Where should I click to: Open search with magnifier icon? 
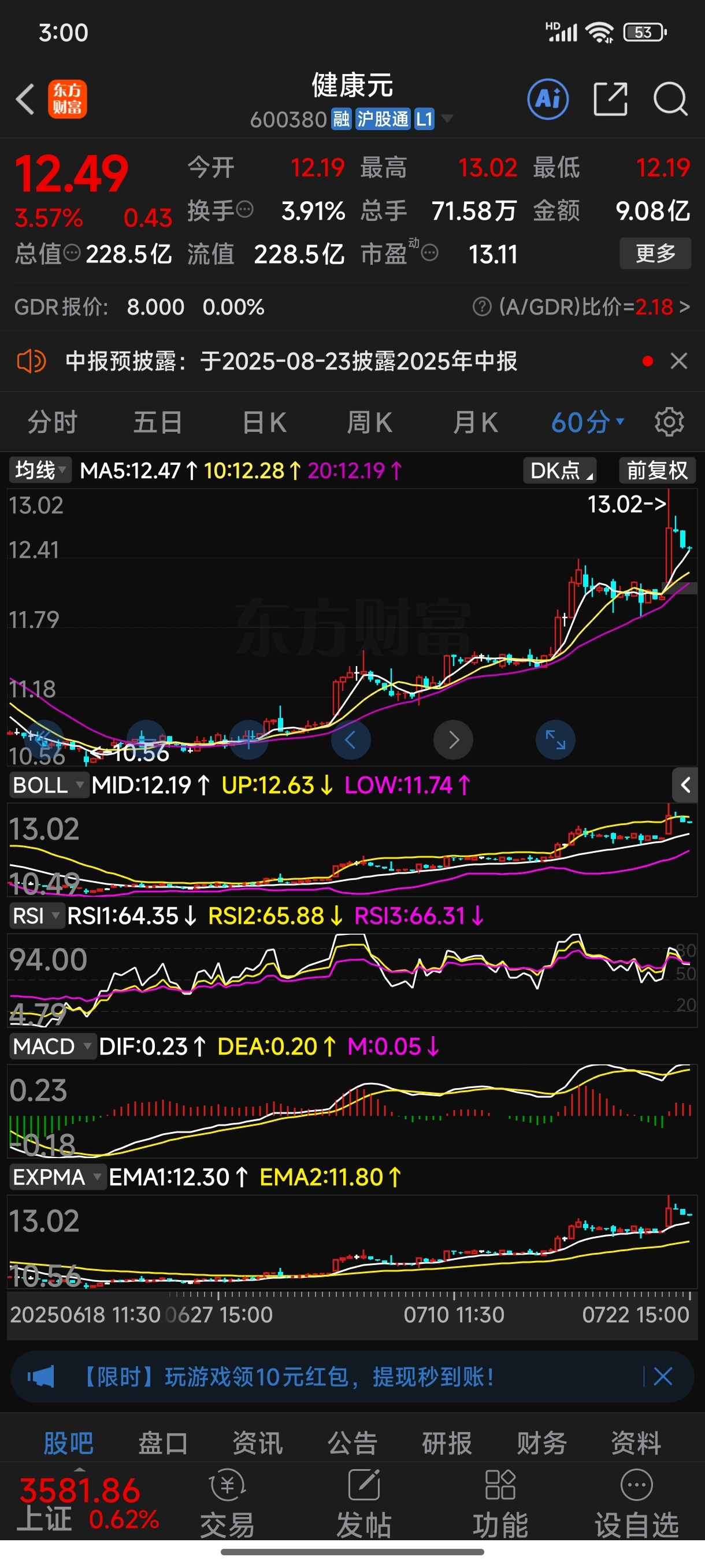pyautogui.click(x=670, y=99)
